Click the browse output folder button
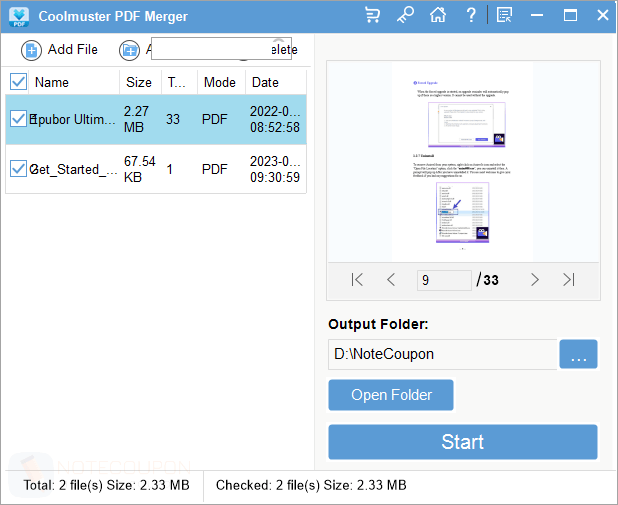The image size is (618, 505). [578, 354]
